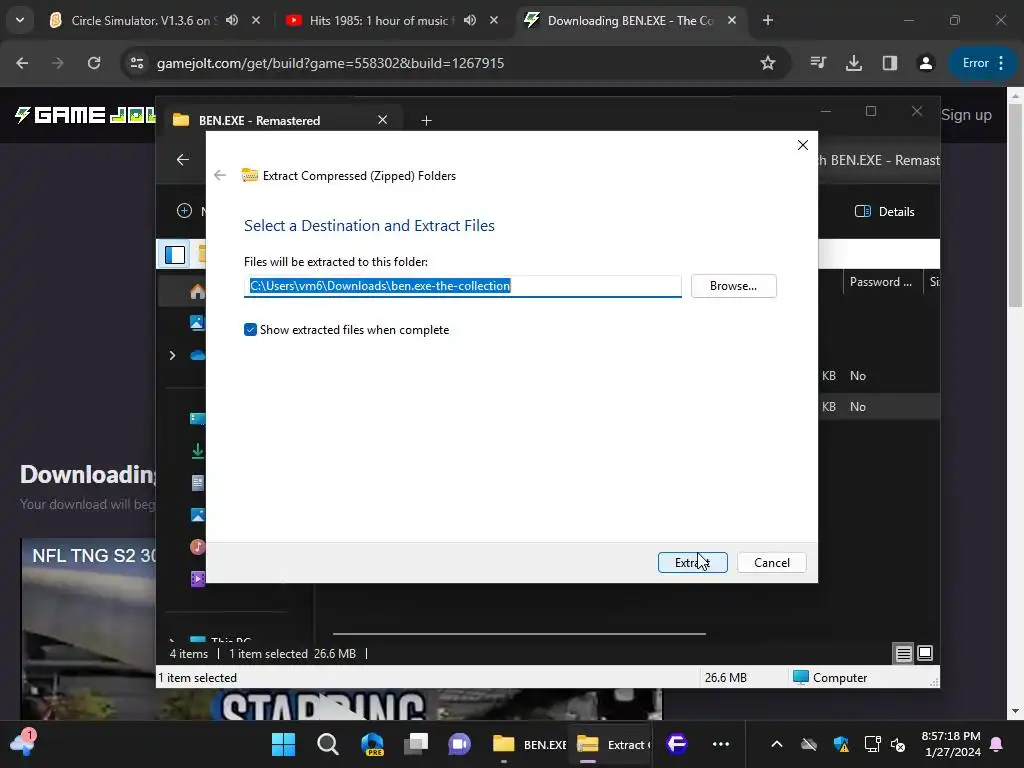Open the browser profile icon
This screenshot has width=1024, height=768.
(925, 63)
